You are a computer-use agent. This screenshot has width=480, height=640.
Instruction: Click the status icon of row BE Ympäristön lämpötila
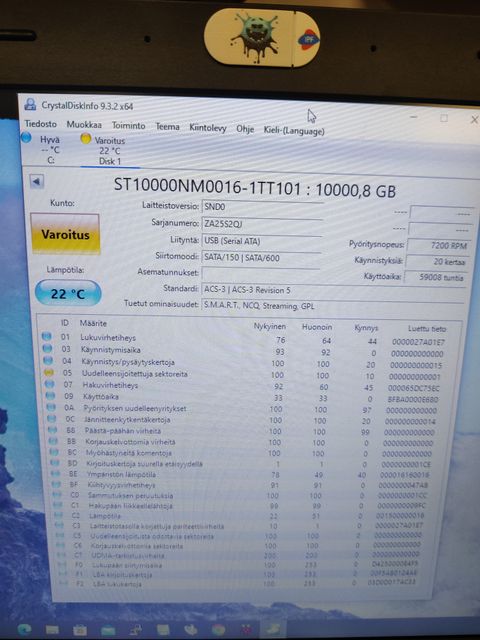(56, 473)
